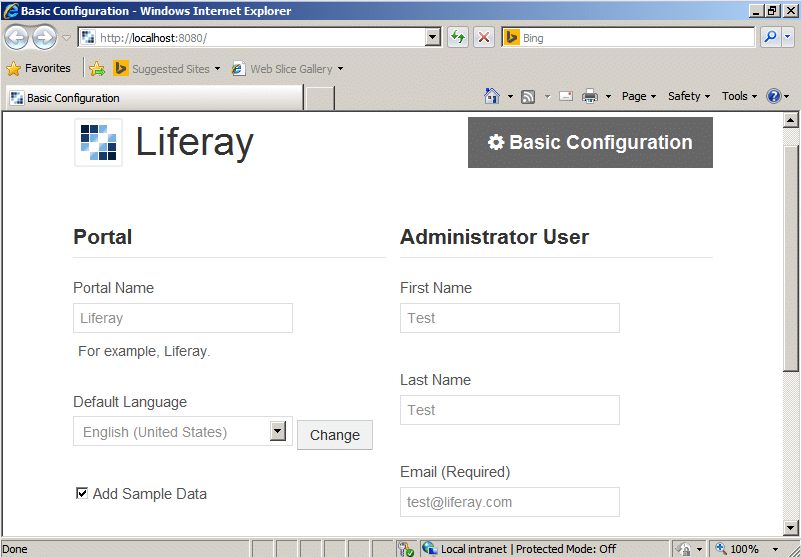
Task: Click the Last Name input field
Action: pos(510,410)
